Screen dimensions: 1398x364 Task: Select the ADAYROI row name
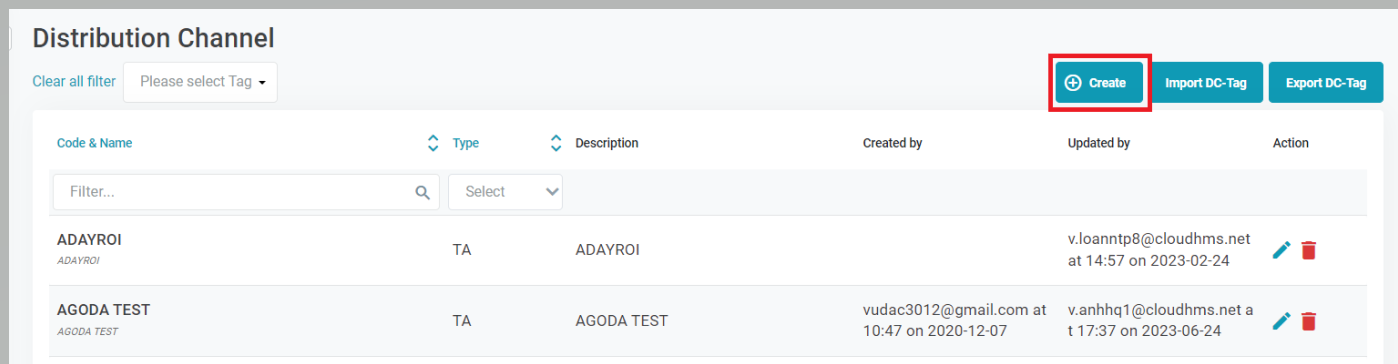[90, 240]
